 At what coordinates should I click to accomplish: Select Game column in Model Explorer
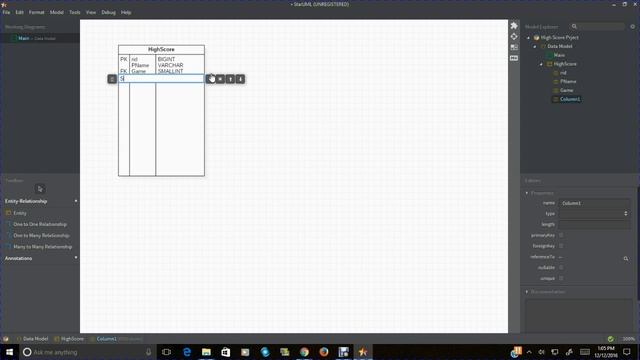(566, 90)
